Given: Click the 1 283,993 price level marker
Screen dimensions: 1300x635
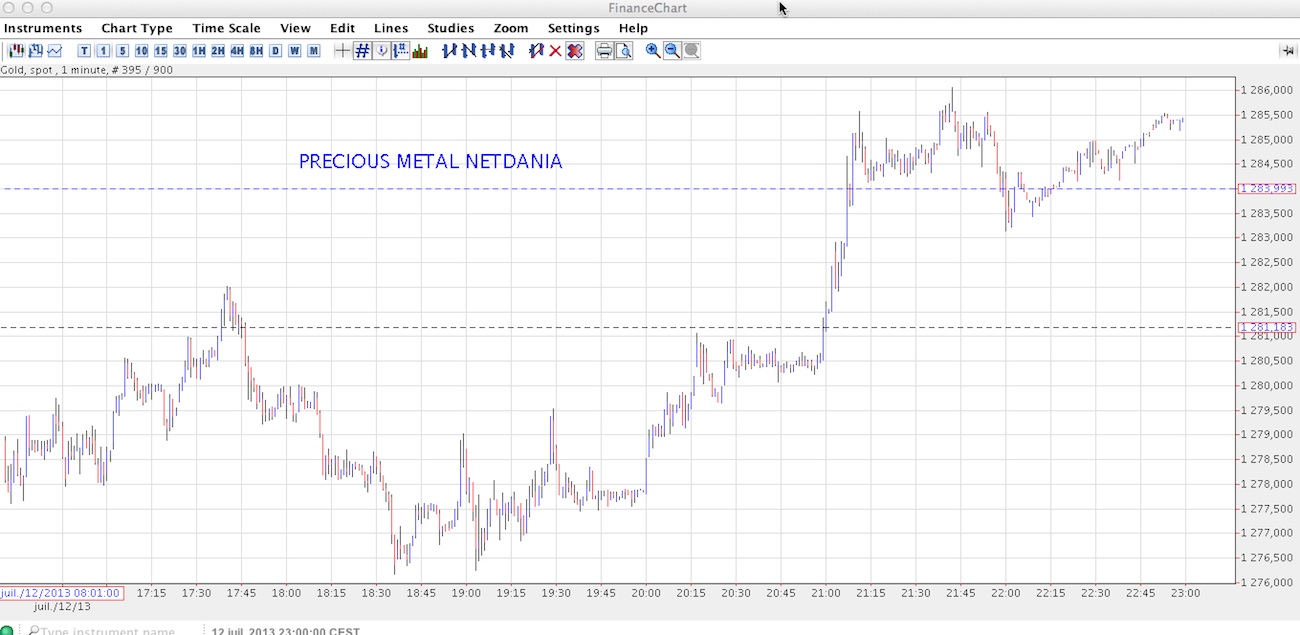Looking at the screenshot, I should pos(1266,188).
